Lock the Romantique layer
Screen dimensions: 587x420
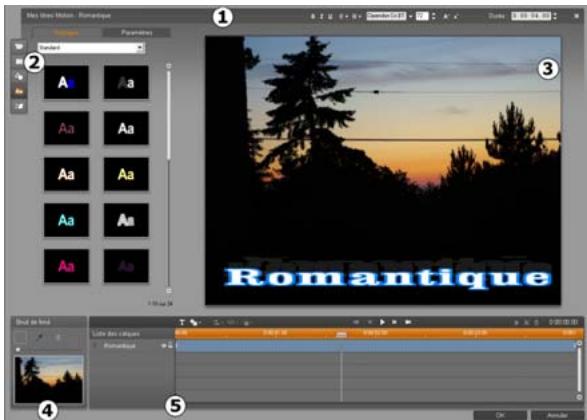point(170,346)
